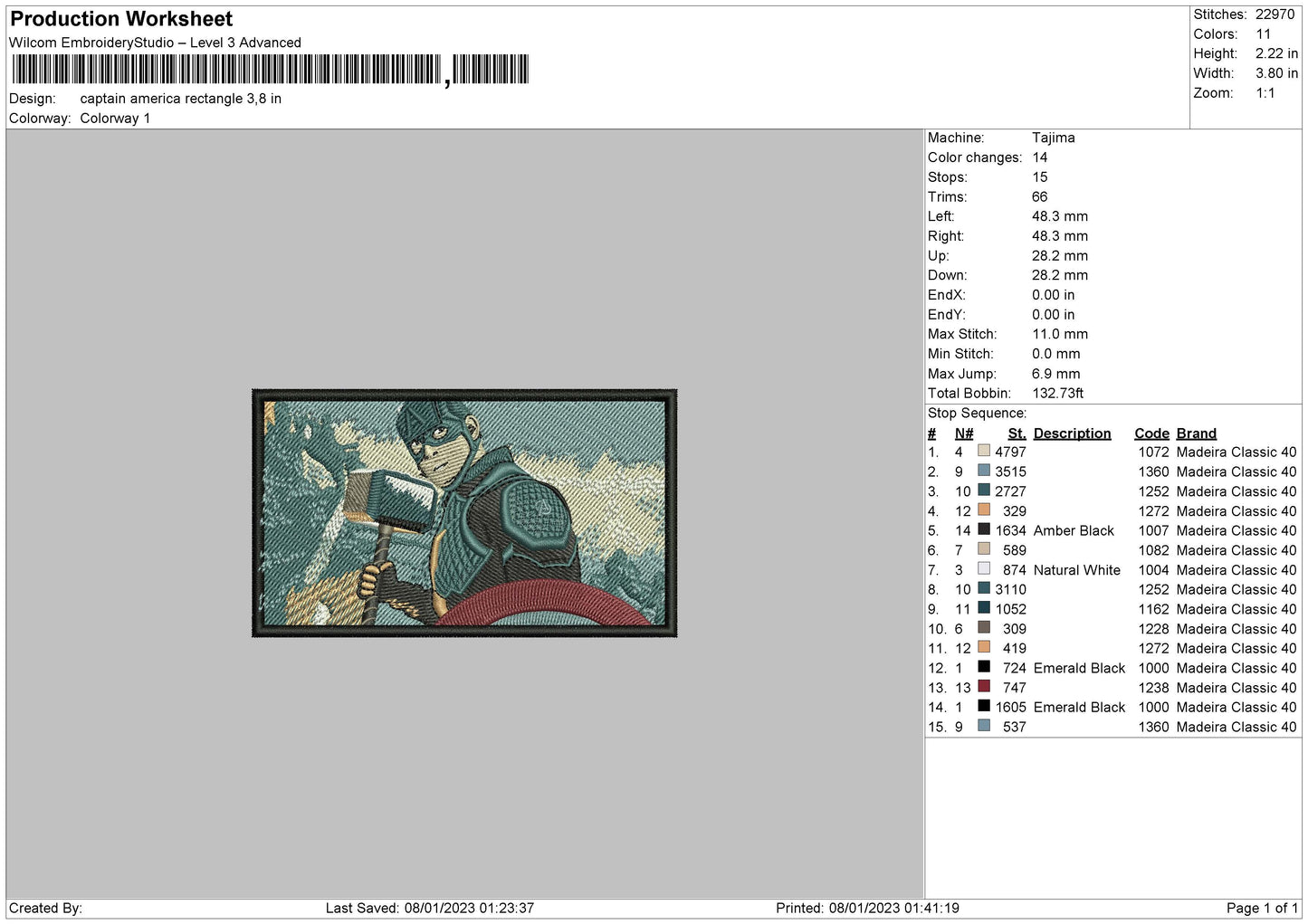The width and height of the screenshot is (1308, 924).
Task: Select the Total Bobbin value 132.73ft
Action: (x=1057, y=393)
